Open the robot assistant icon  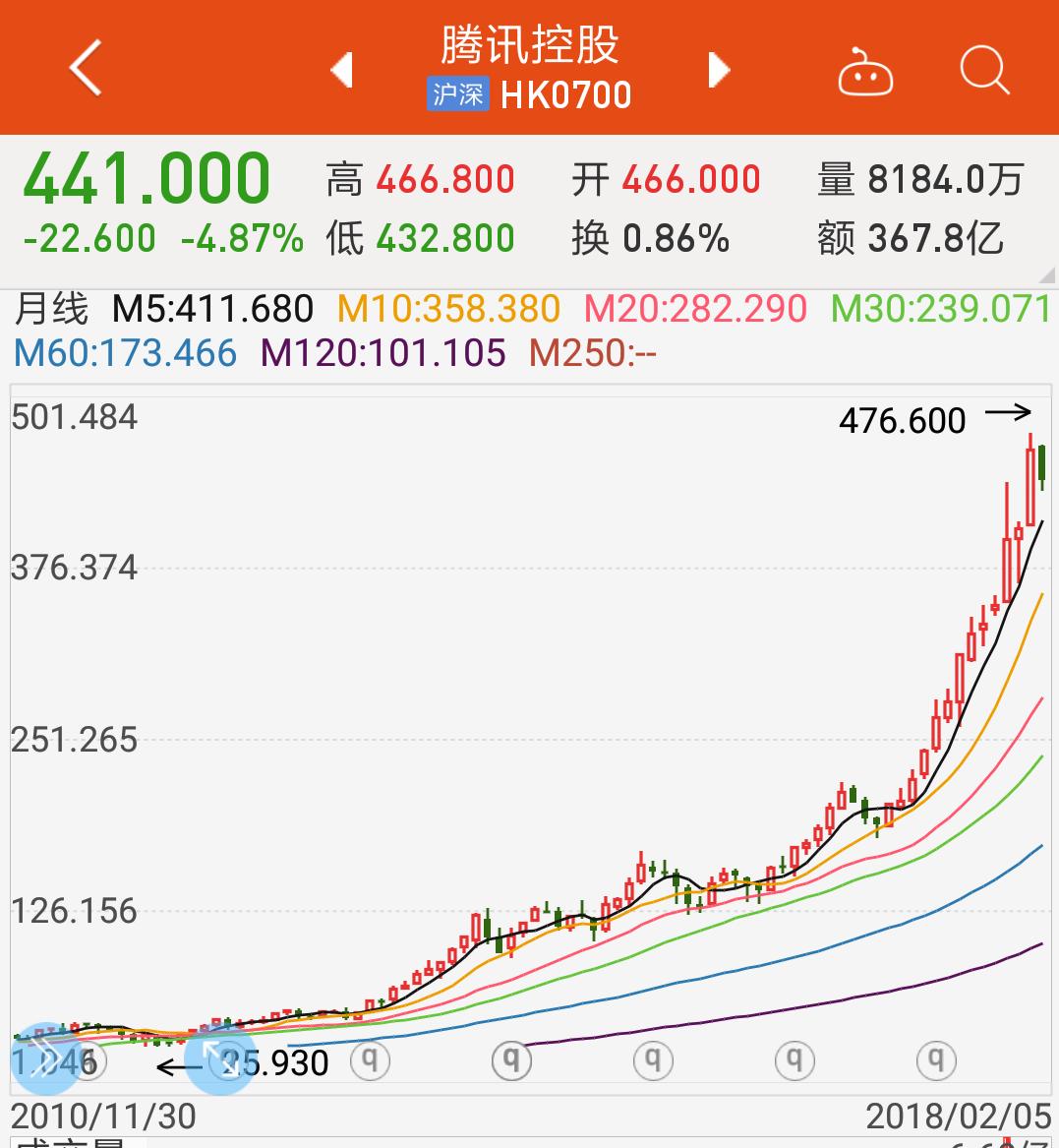click(863, 71)
